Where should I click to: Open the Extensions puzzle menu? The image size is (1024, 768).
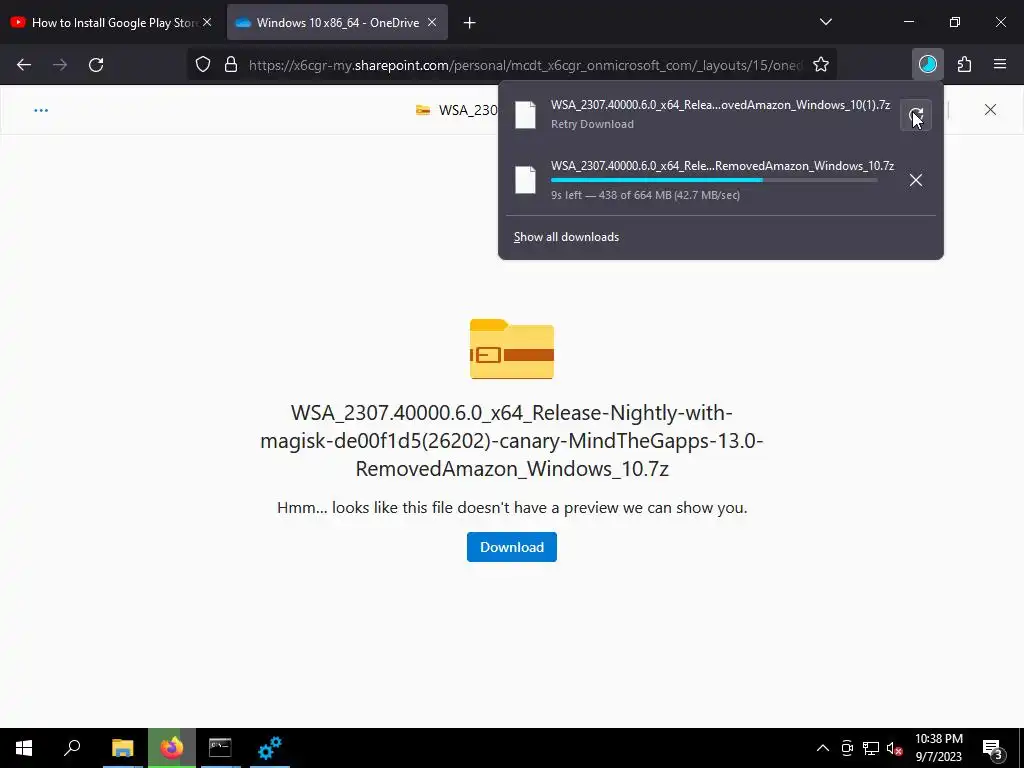tap(964, 65)
